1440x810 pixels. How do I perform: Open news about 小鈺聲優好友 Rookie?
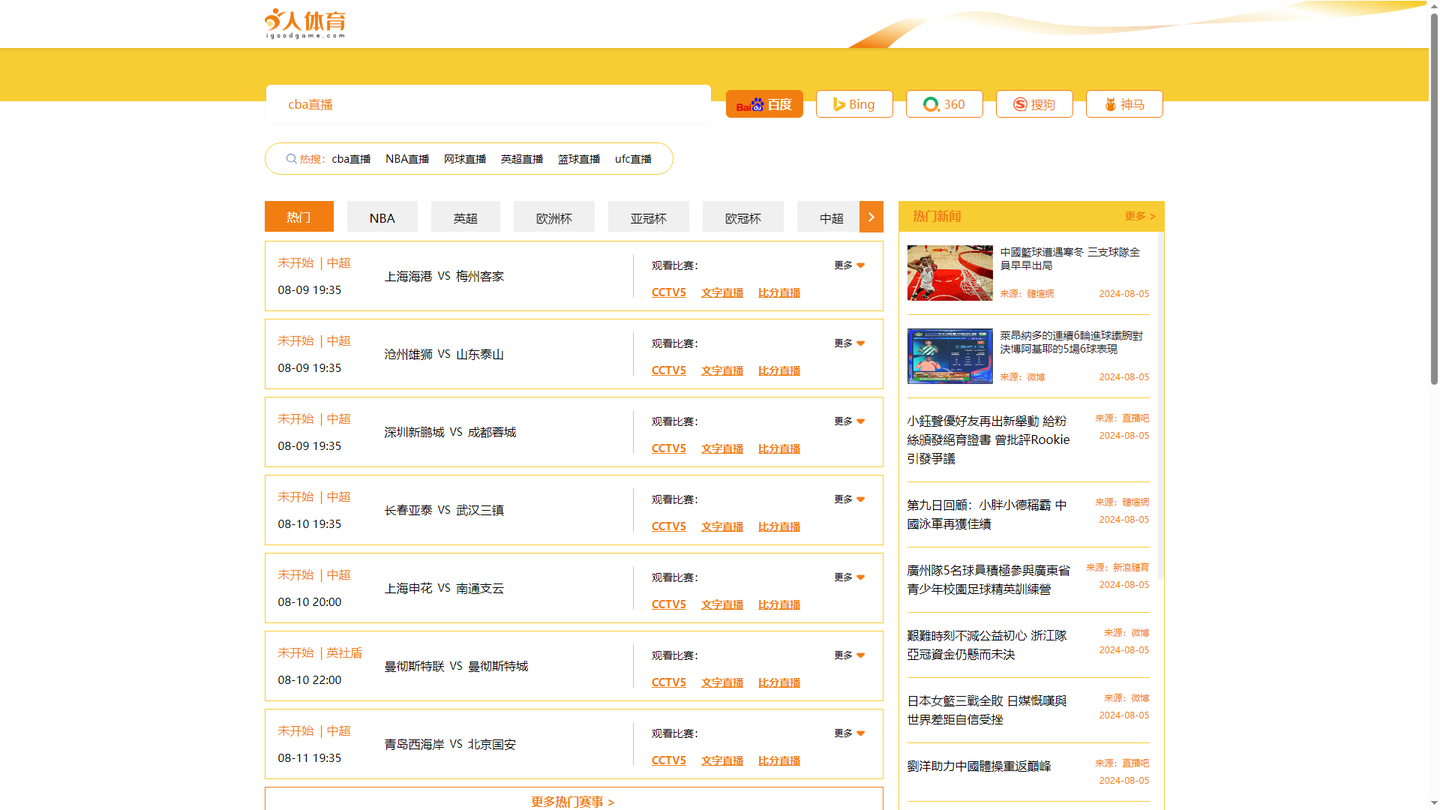988,440
